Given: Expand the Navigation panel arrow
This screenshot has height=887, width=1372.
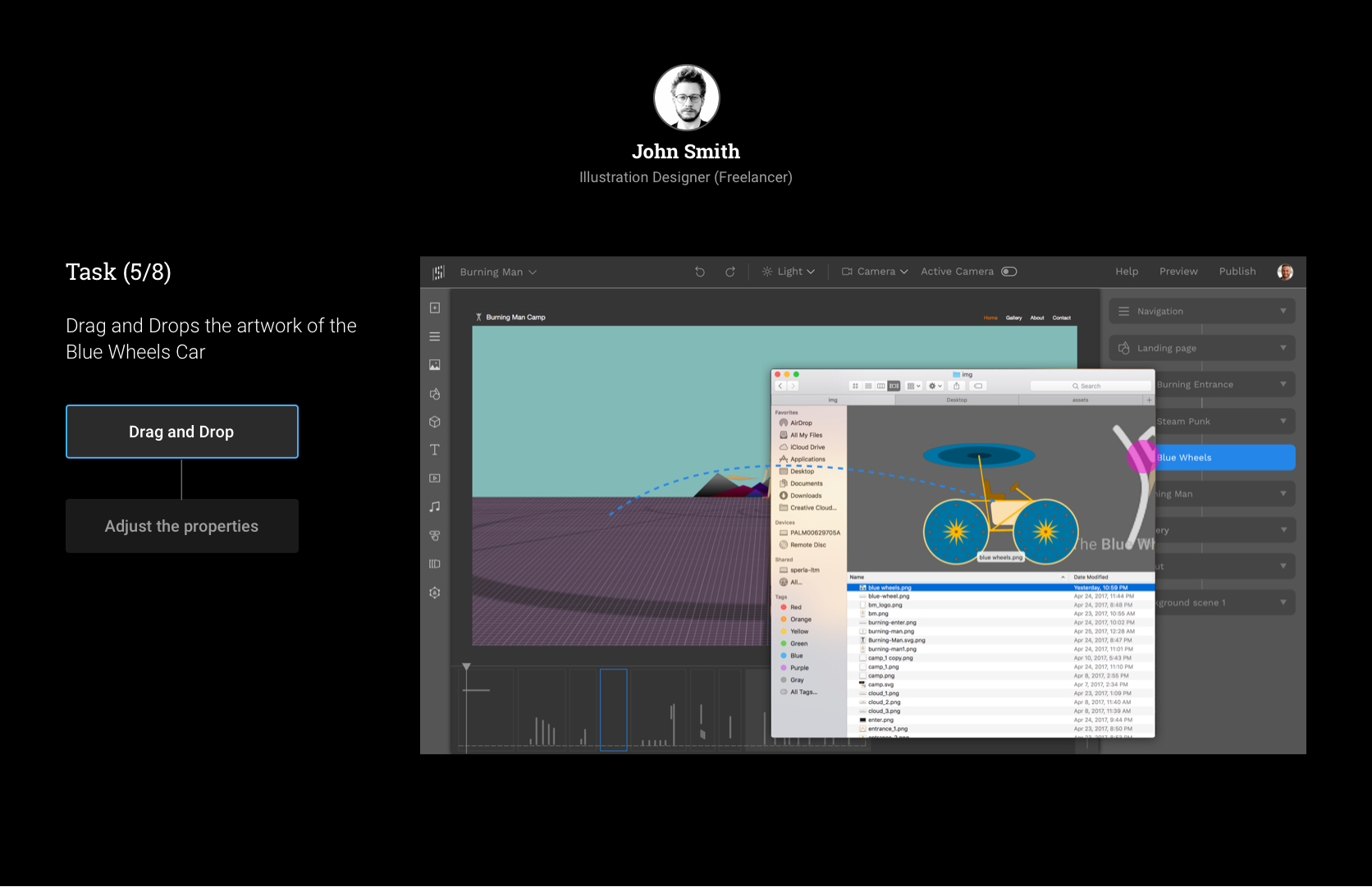Looking at the screenshot, I should coord(1283,311).
